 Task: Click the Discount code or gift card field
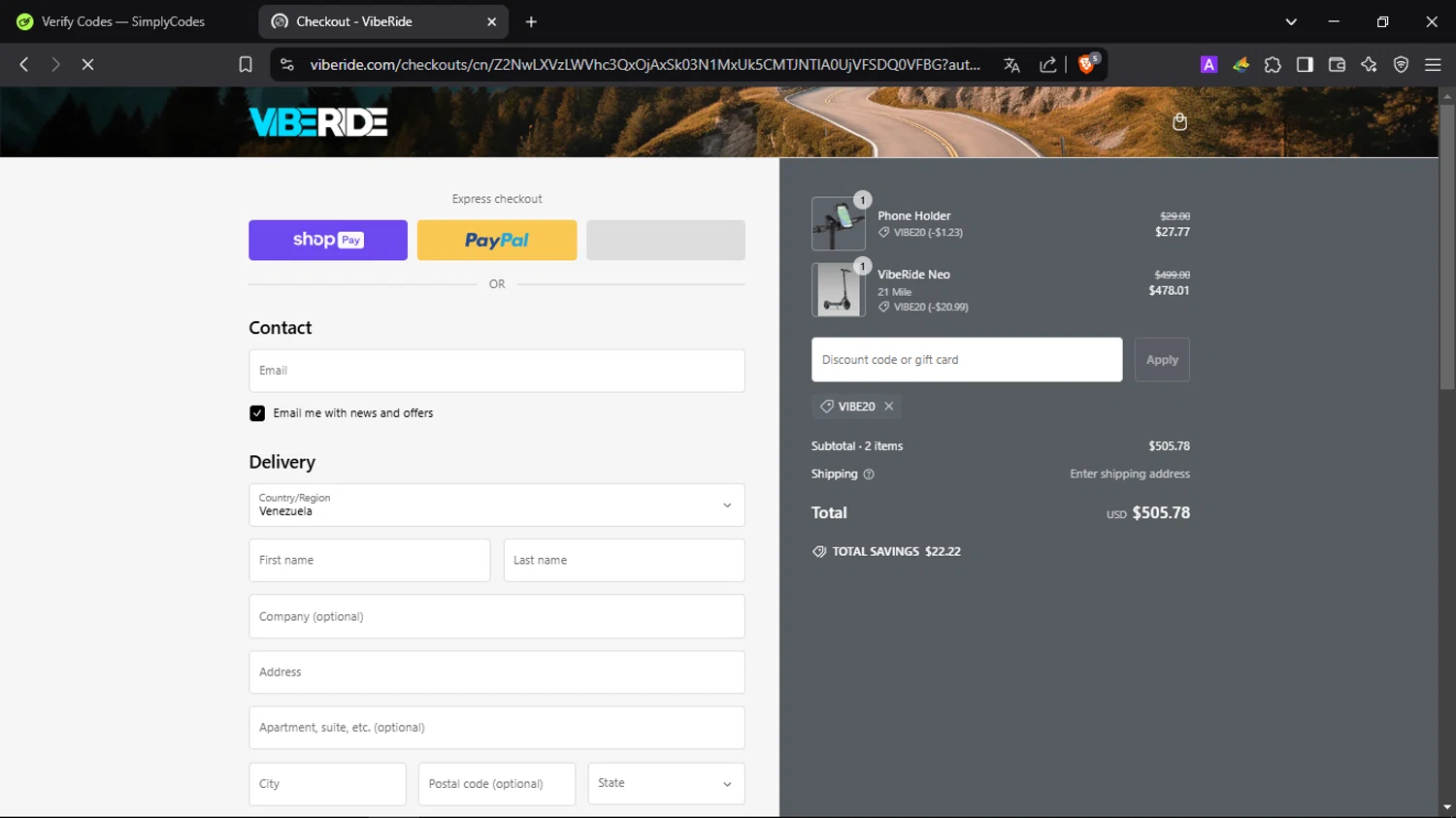[x=967, y=360]
